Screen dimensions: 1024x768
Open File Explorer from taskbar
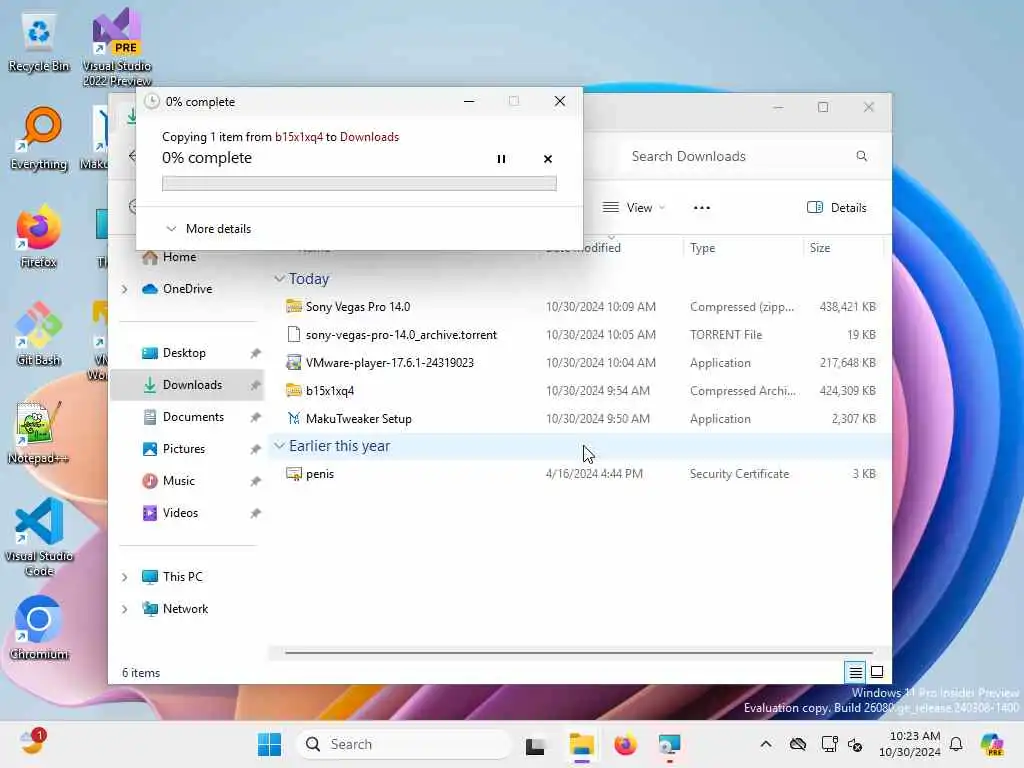tap(581, 744)
